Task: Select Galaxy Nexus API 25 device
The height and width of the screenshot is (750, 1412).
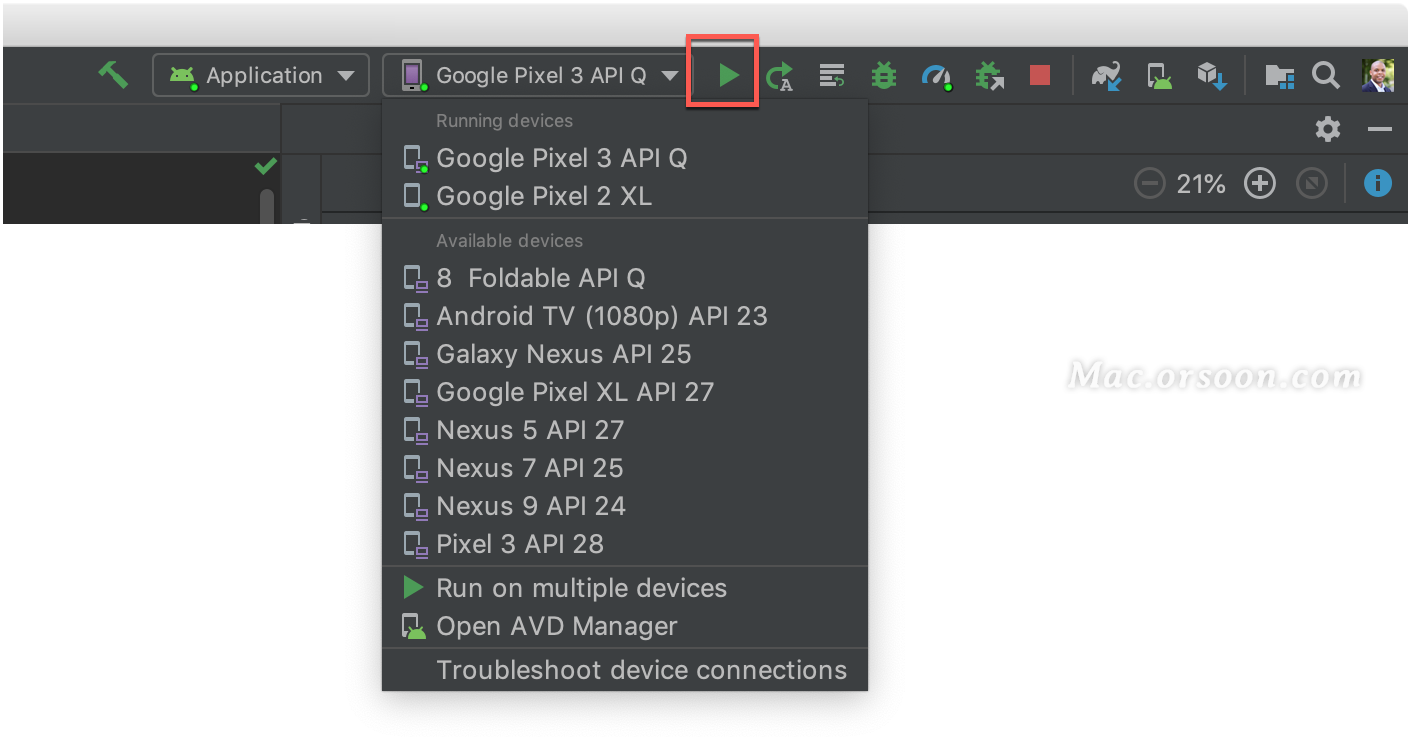Action: click(625, 354)
